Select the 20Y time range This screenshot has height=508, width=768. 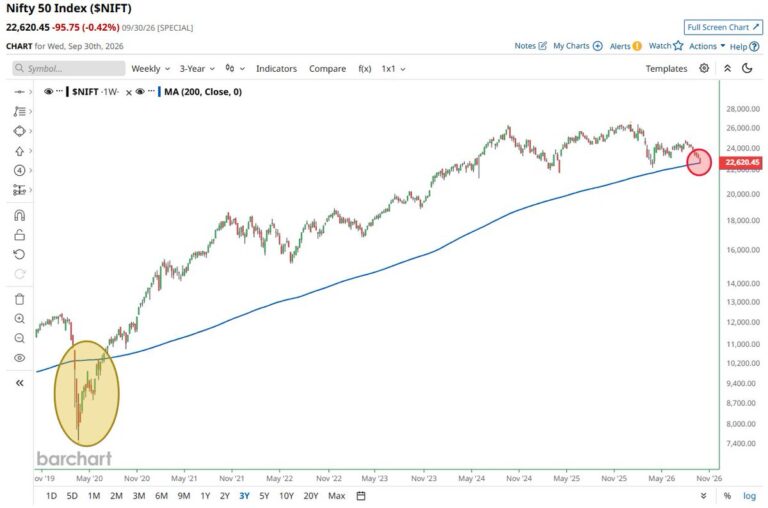[311, 496]
